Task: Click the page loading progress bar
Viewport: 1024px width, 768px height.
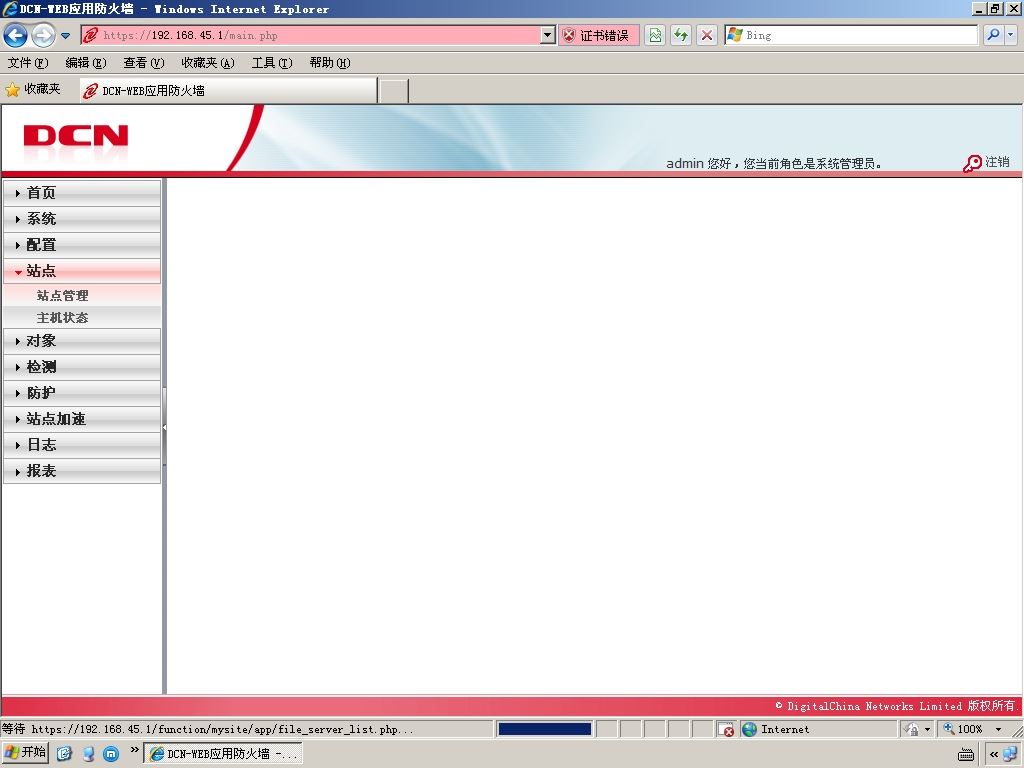Action: coord(545,729)
